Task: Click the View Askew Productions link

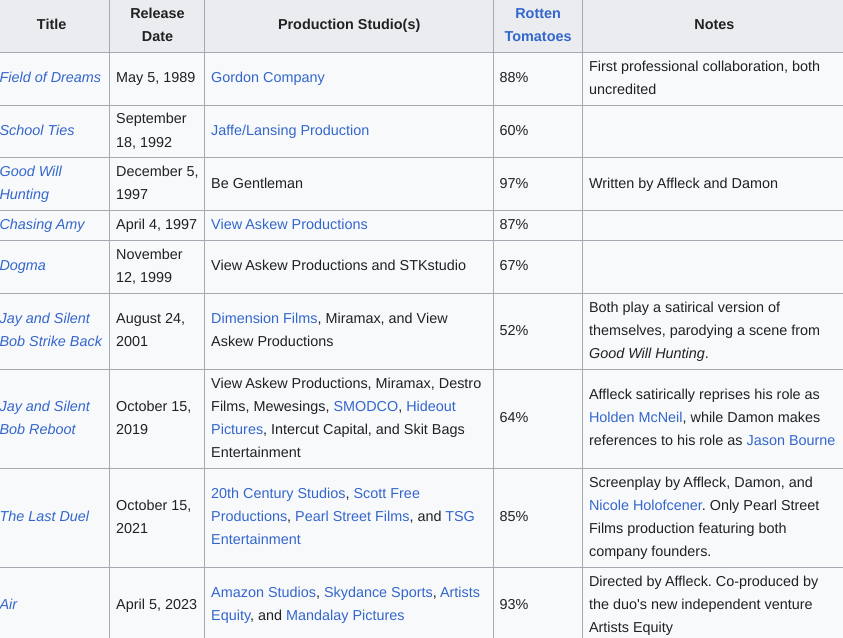Action: click(289, 224)
